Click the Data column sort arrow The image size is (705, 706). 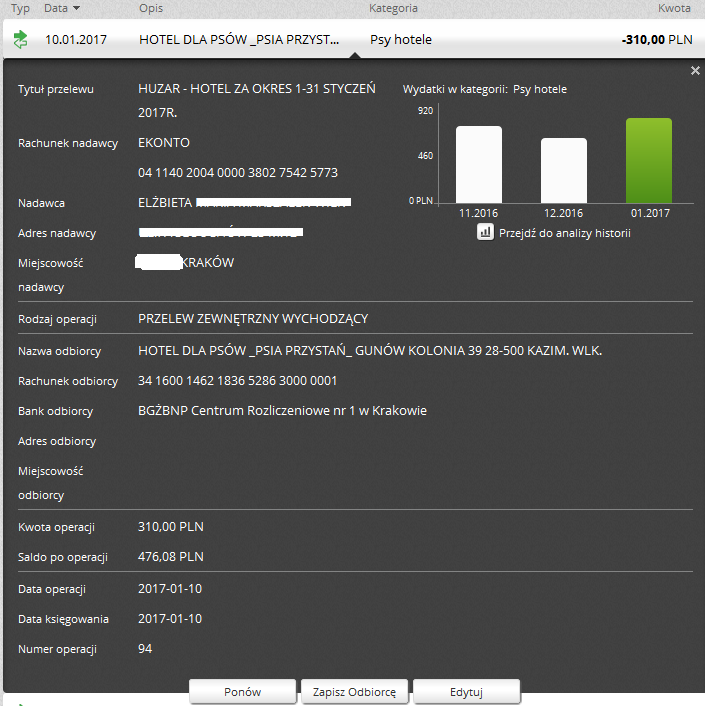pos(77,9)
